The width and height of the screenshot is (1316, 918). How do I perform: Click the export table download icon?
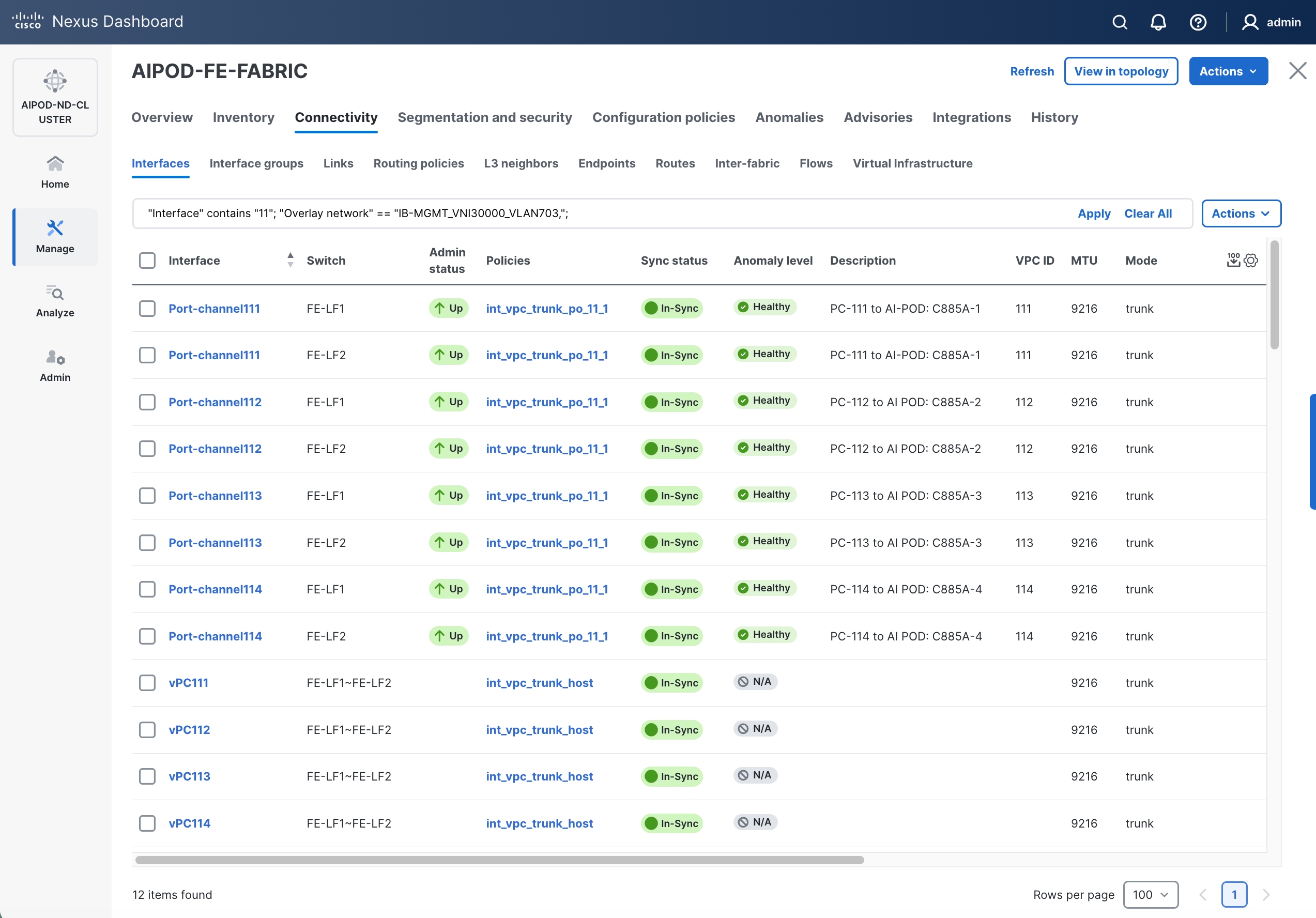[x=1233, y=261]
